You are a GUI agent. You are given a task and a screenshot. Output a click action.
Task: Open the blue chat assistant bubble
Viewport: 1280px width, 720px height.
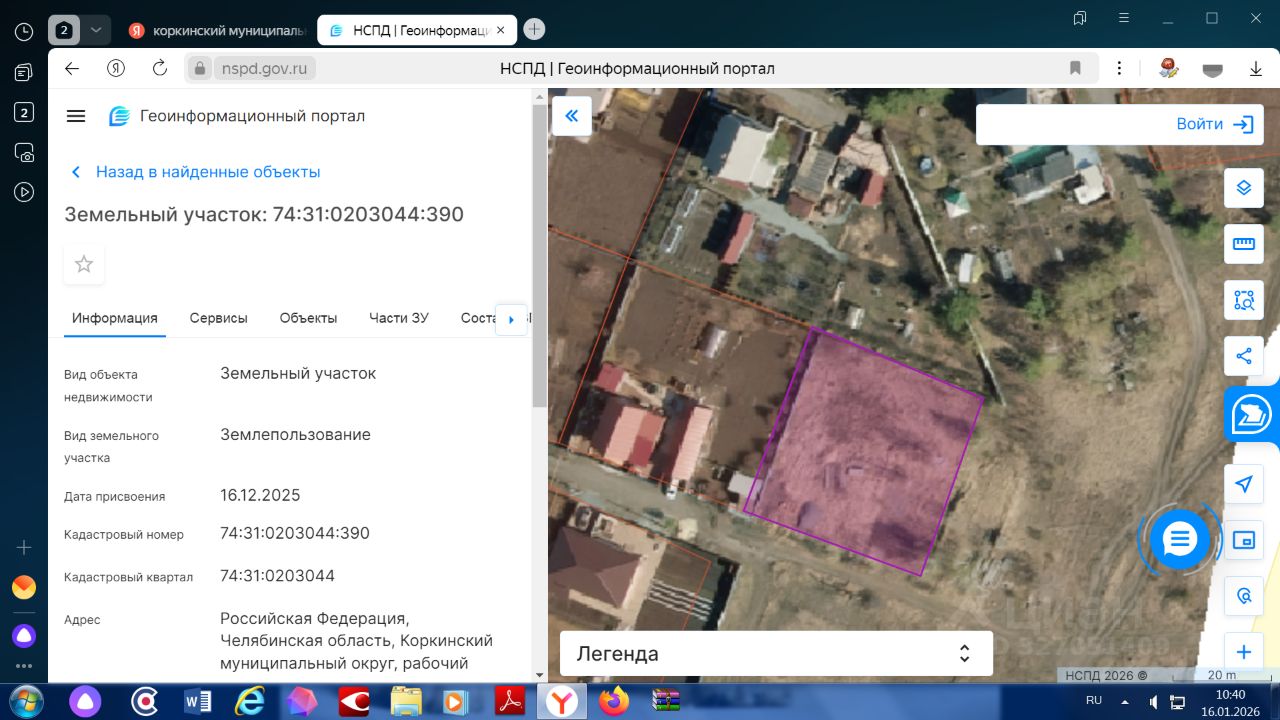(x=1179, y=540)
